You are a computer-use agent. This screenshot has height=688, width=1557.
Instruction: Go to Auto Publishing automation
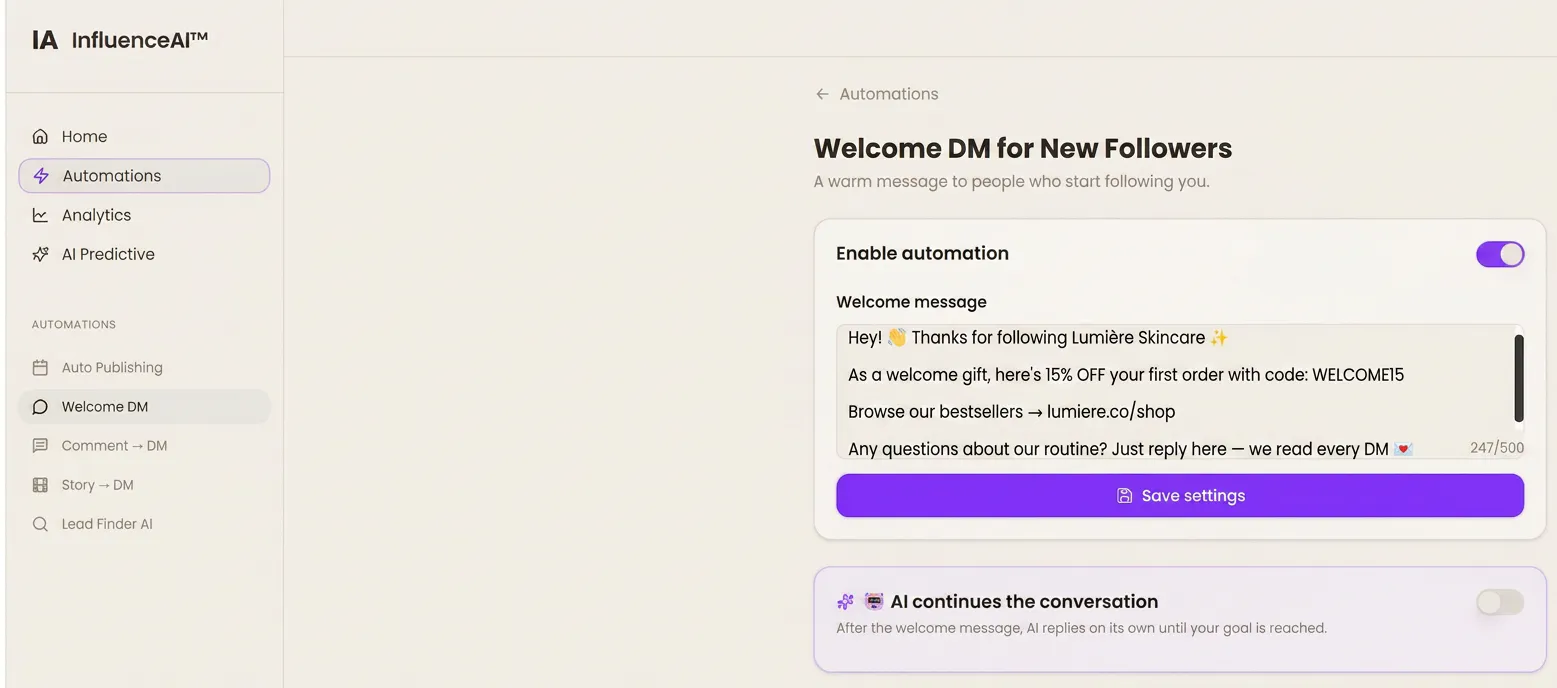click(144, 368)
